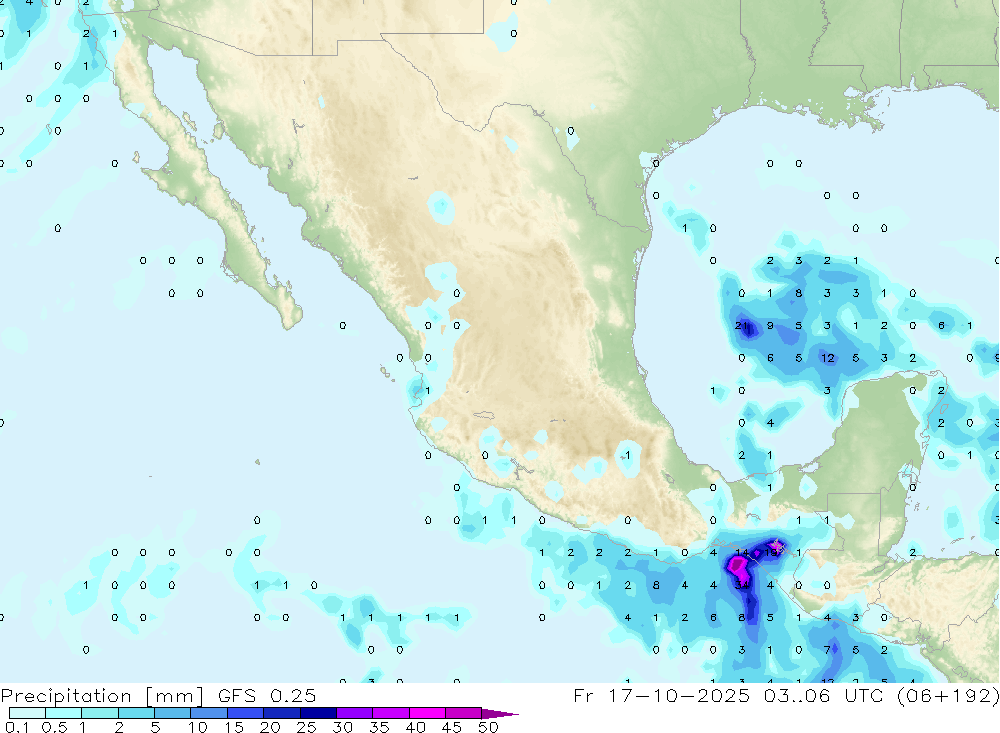Select the 40–45 mm legend color swatch
The width and height of the screenshot is (1000, 733).
pos(427,713)
